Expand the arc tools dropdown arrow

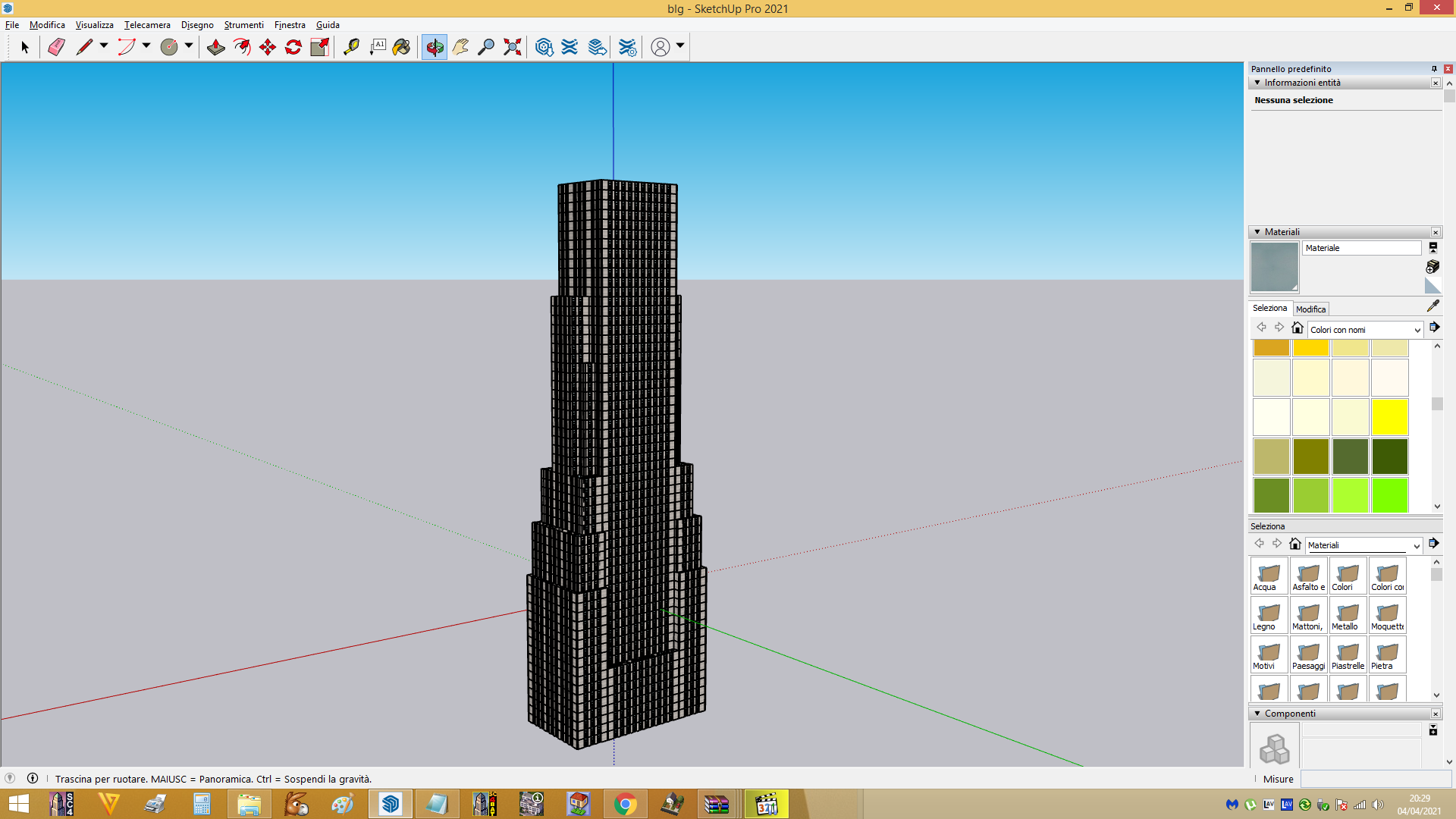click(146, 46)
